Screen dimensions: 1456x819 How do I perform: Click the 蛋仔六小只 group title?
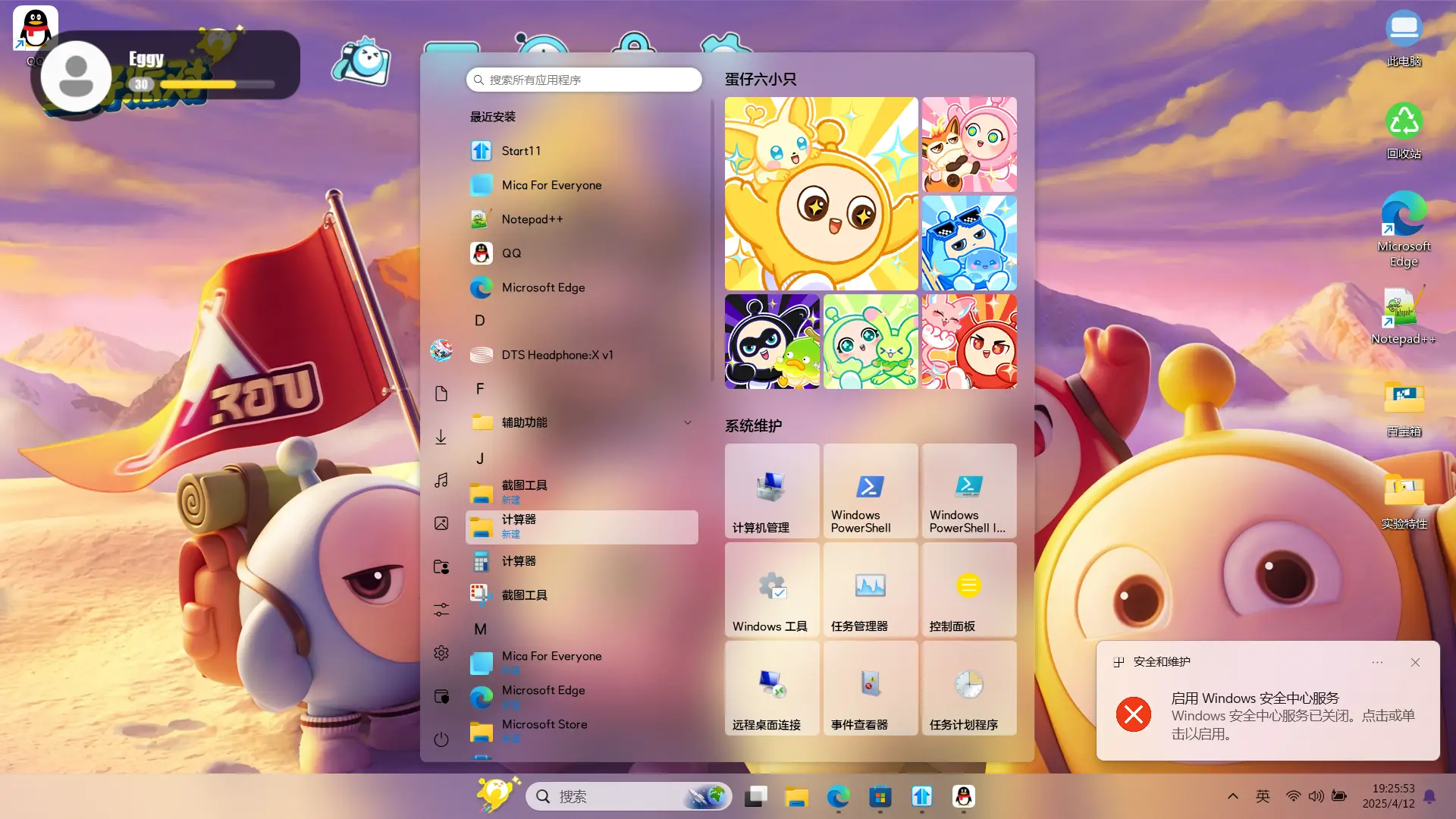761,79
